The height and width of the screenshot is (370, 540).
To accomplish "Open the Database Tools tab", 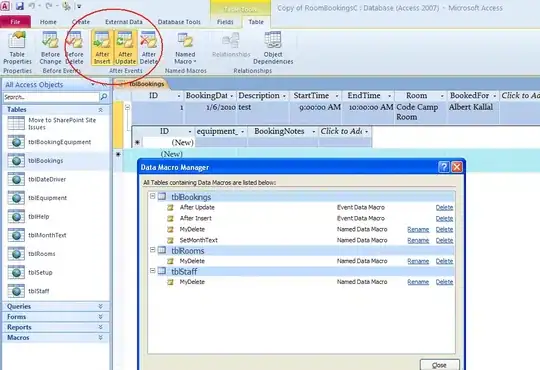I will [x=179, y=22].
